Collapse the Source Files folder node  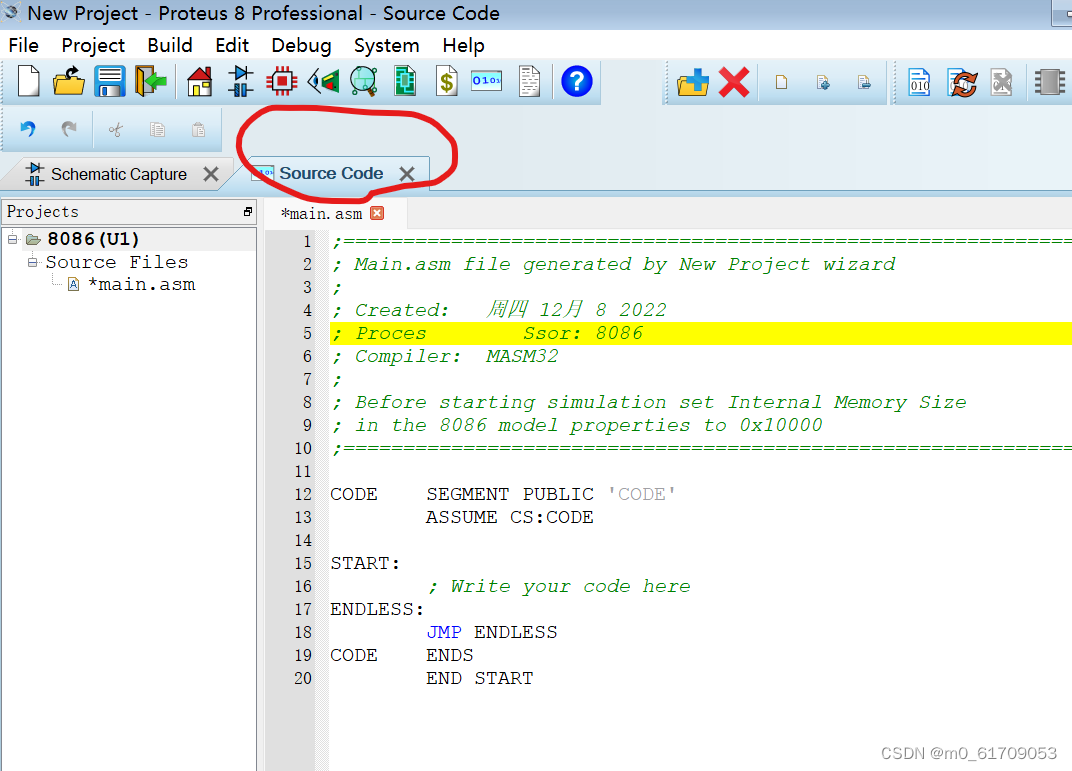point(32,262)
